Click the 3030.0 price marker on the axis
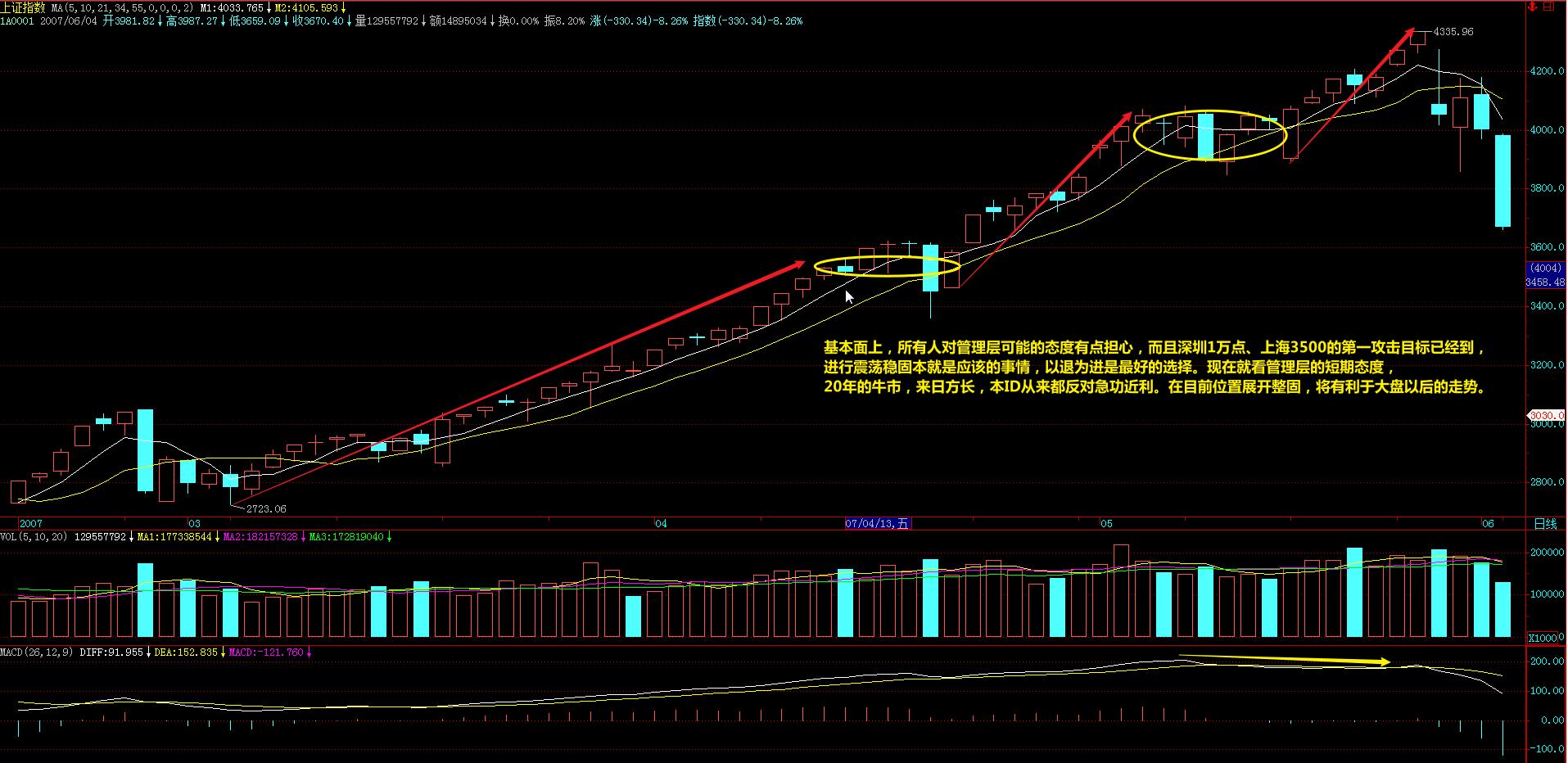The image size is (1568, 763). pos(1547,416)
